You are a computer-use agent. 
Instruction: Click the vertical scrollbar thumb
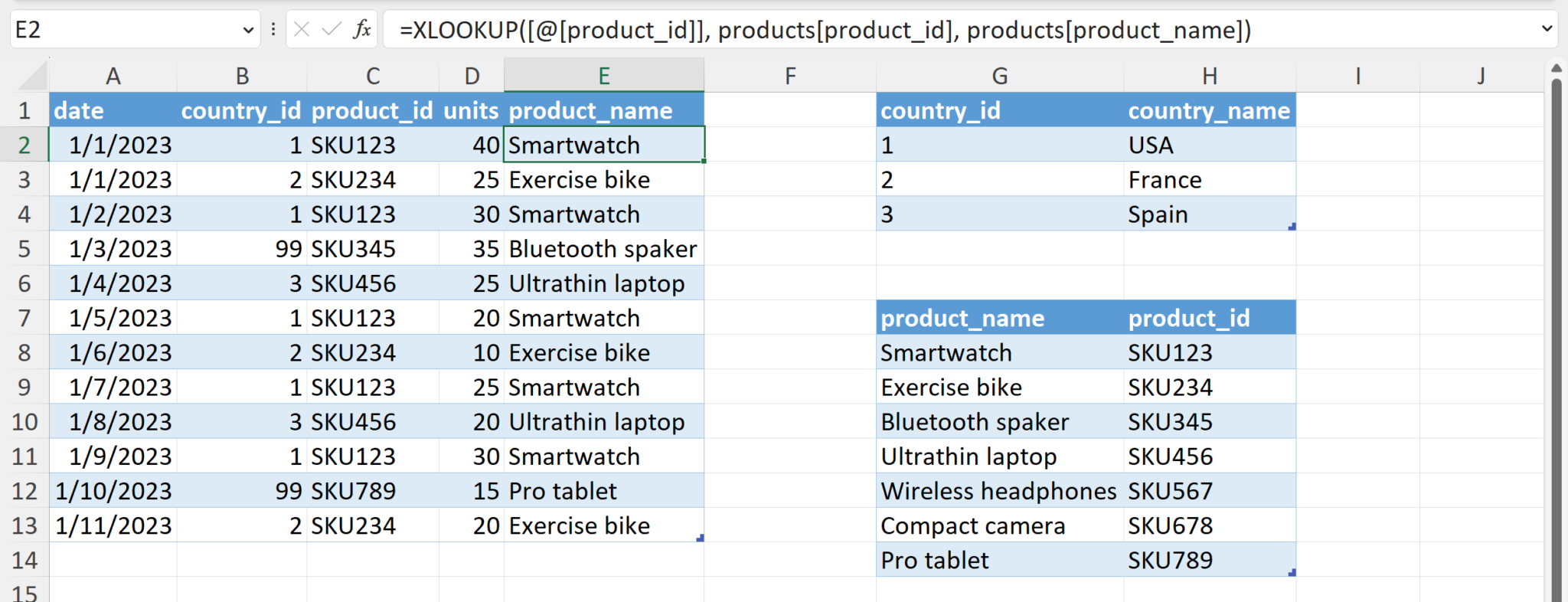1556,337
